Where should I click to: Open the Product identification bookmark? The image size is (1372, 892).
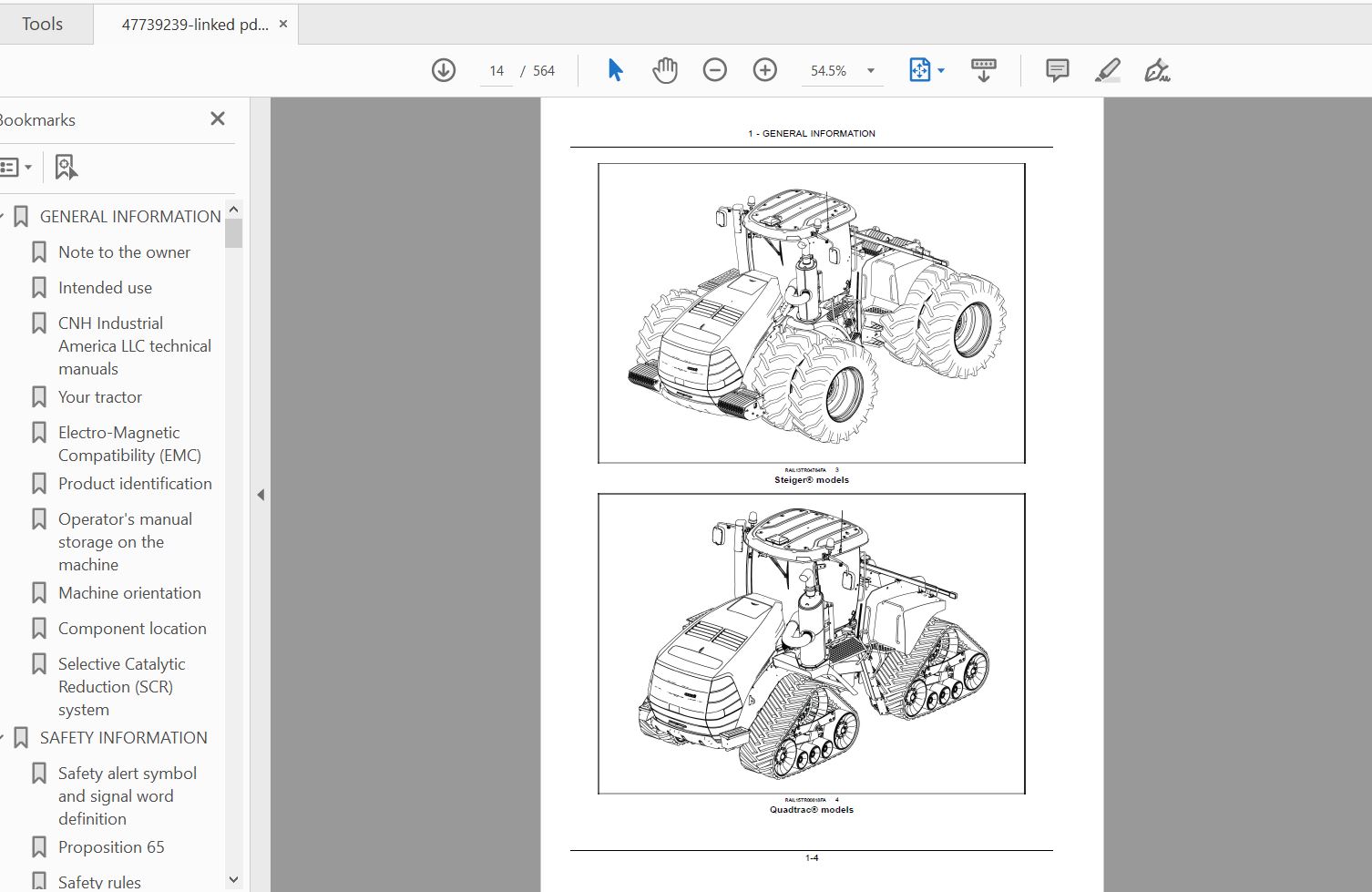(135, 484)
